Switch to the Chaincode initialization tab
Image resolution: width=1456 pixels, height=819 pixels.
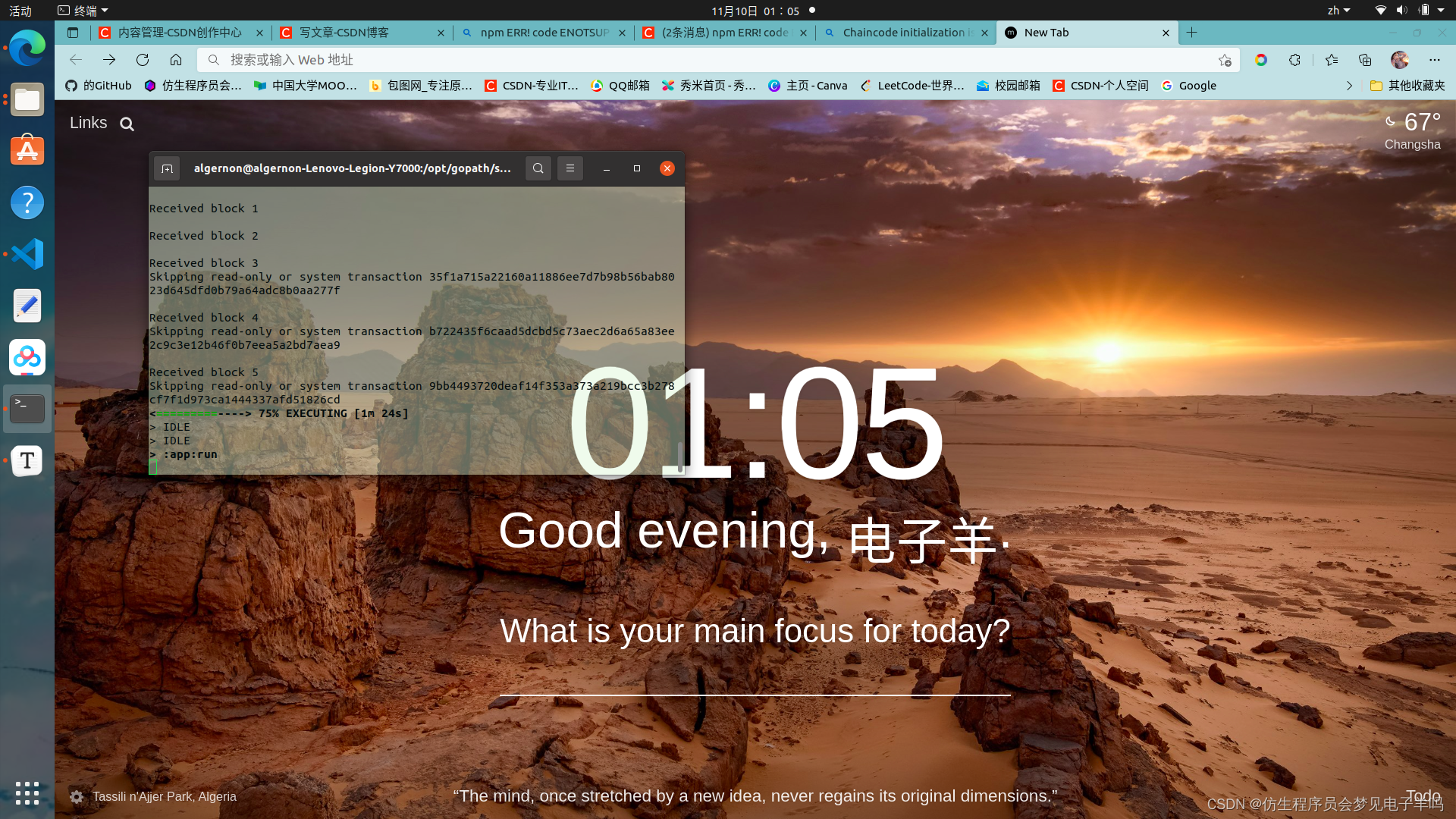pos(902,33)
